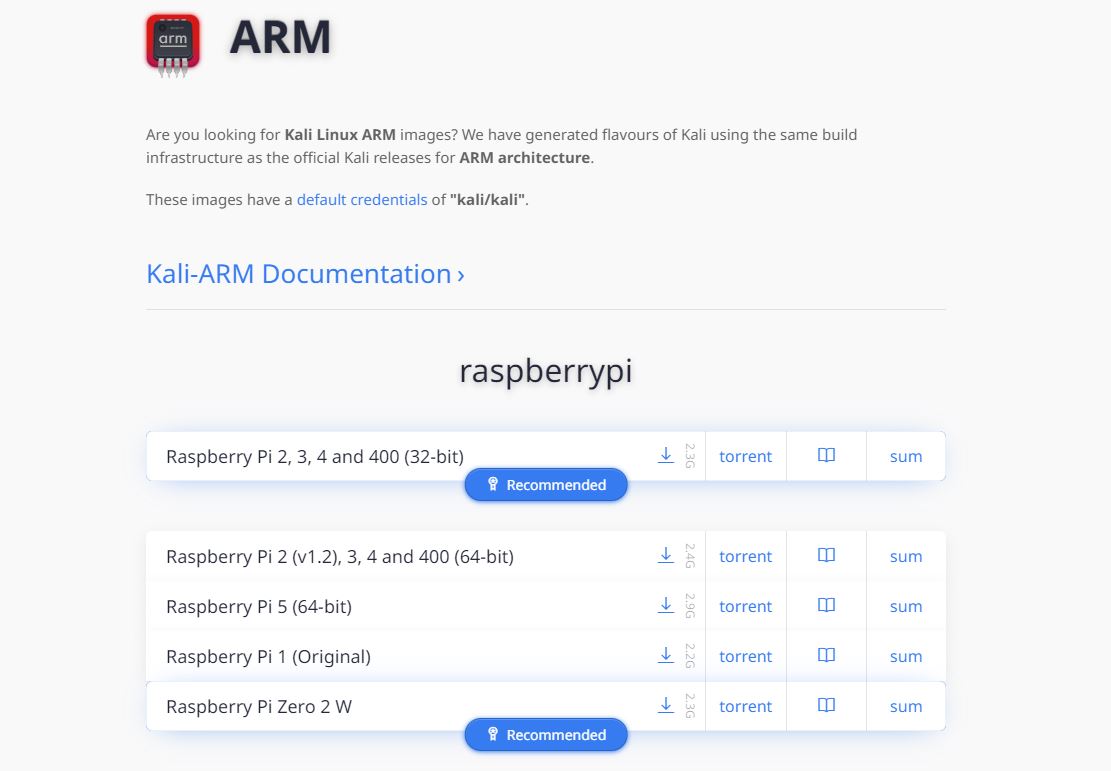Open torrent link for 32-bit Raspberry Pi image

tap(745, 456)
